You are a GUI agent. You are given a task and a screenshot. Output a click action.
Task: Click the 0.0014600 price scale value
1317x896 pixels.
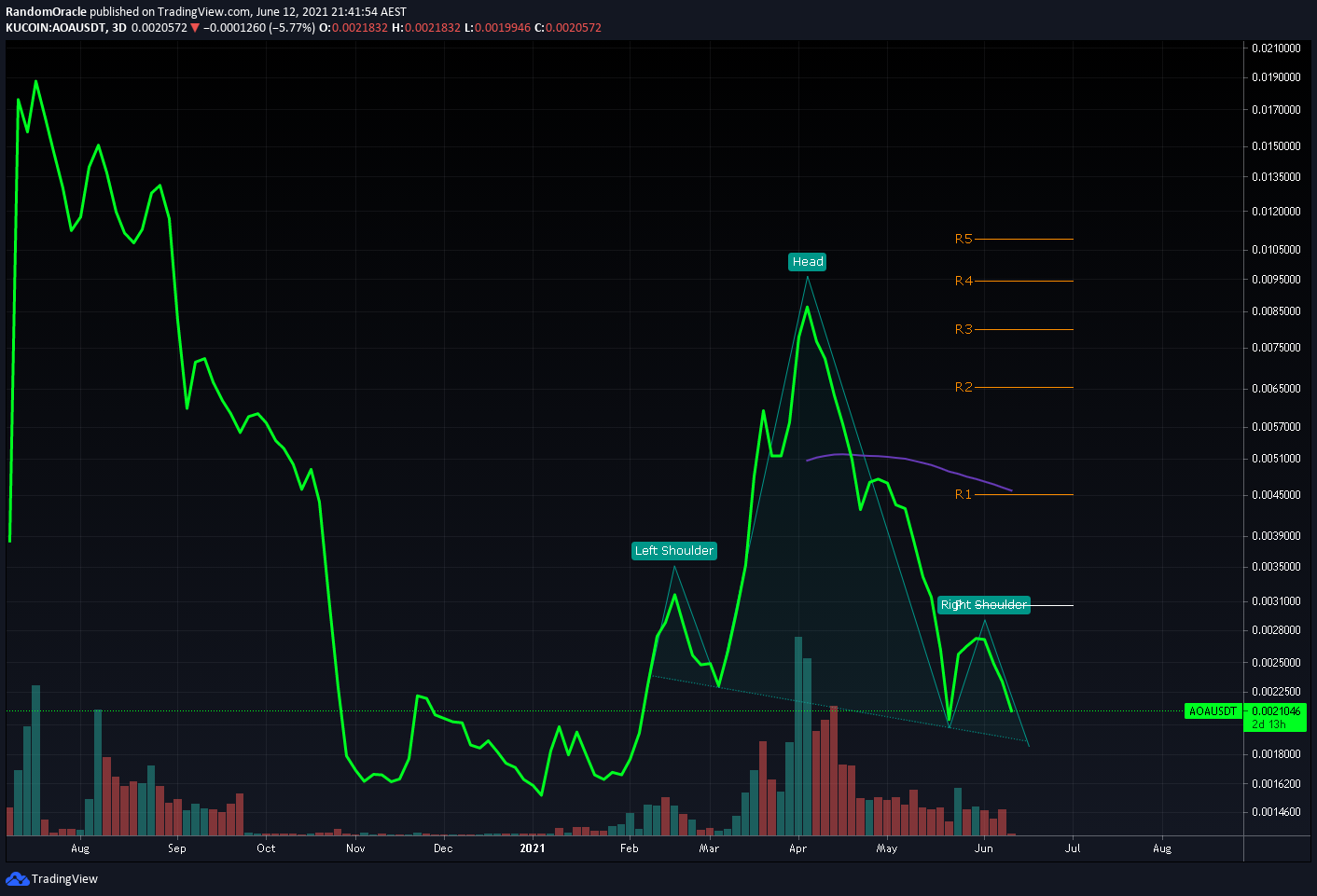coord(1276,813)
